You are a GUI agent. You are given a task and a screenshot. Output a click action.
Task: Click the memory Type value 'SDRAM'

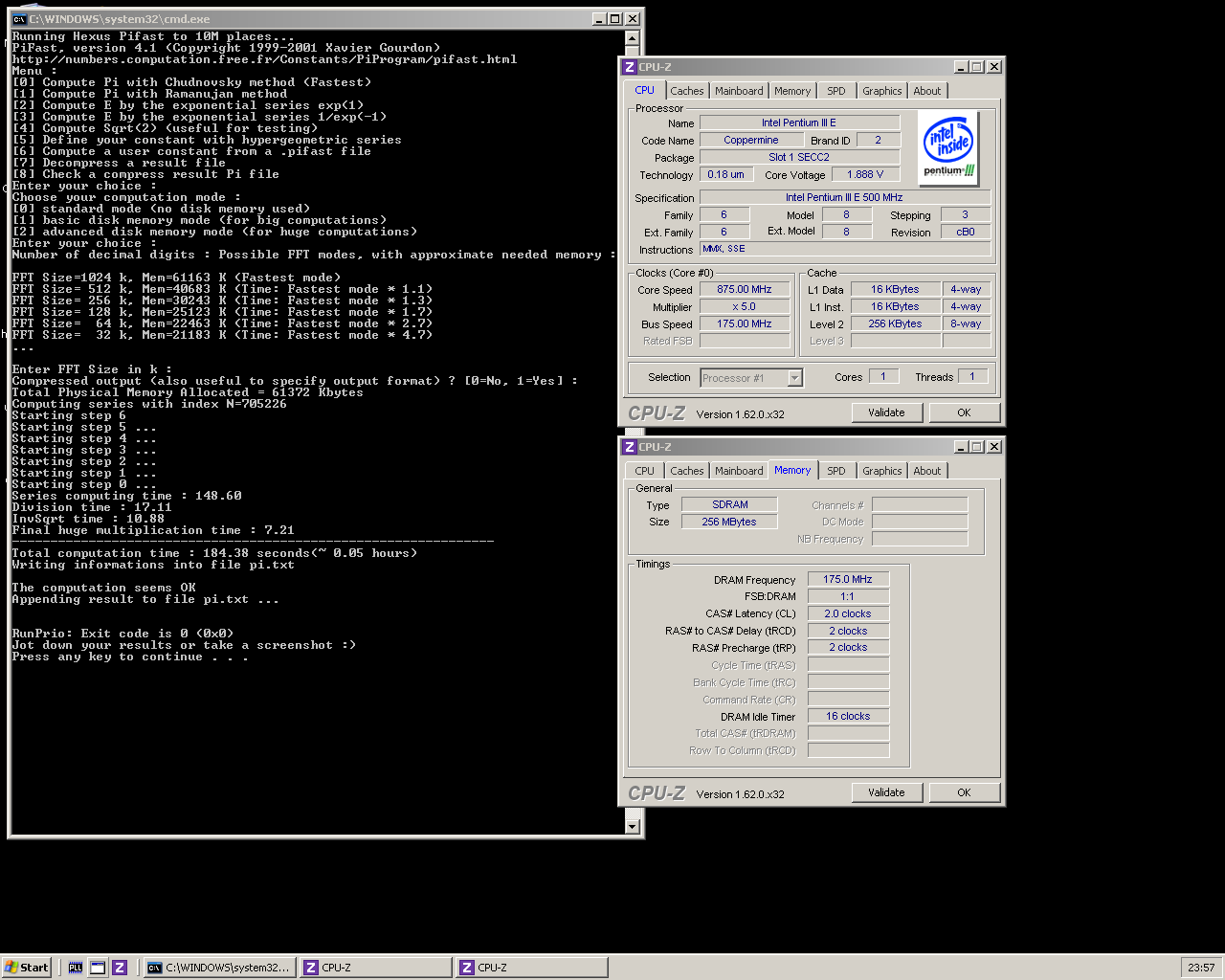point(729,504)
